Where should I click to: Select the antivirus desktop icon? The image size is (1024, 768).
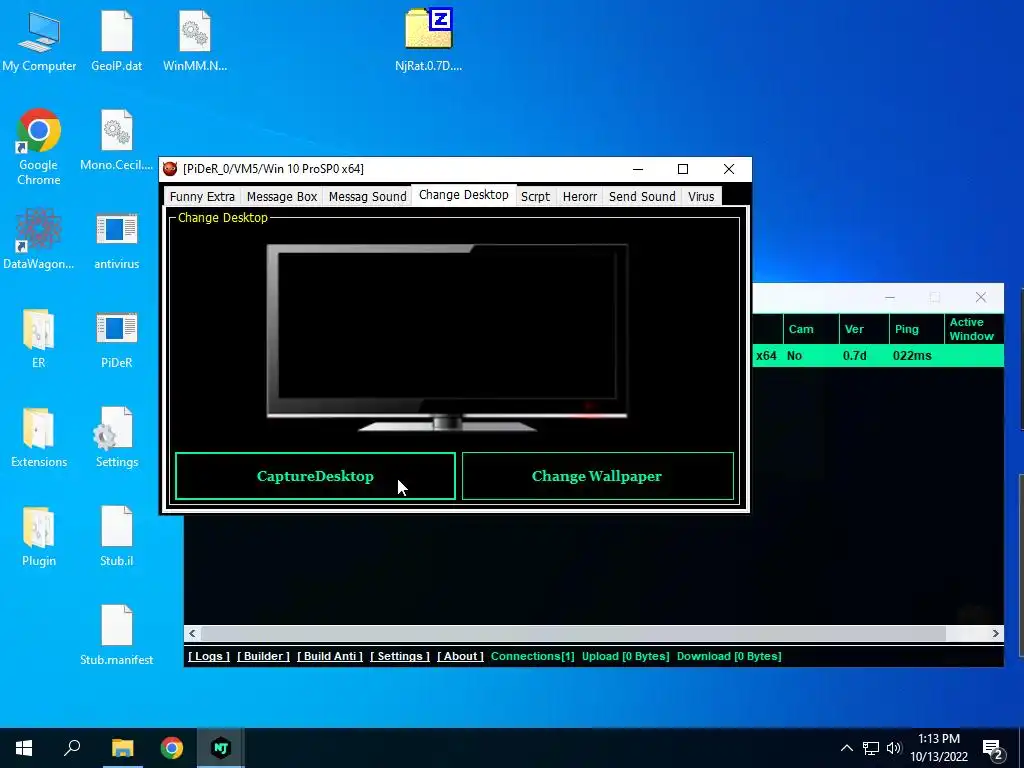click(x=117, y=238)
